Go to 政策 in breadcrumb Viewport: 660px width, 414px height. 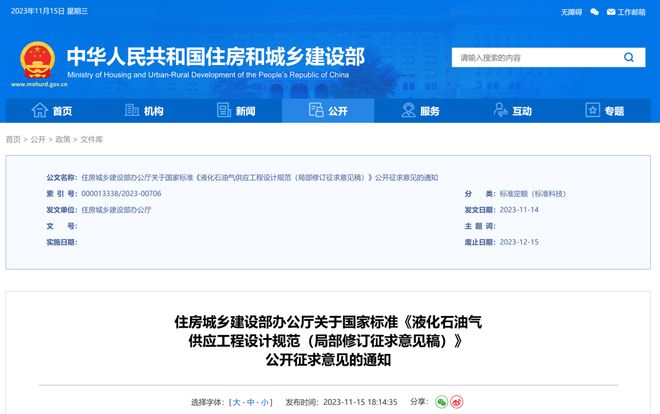point(63,139)
